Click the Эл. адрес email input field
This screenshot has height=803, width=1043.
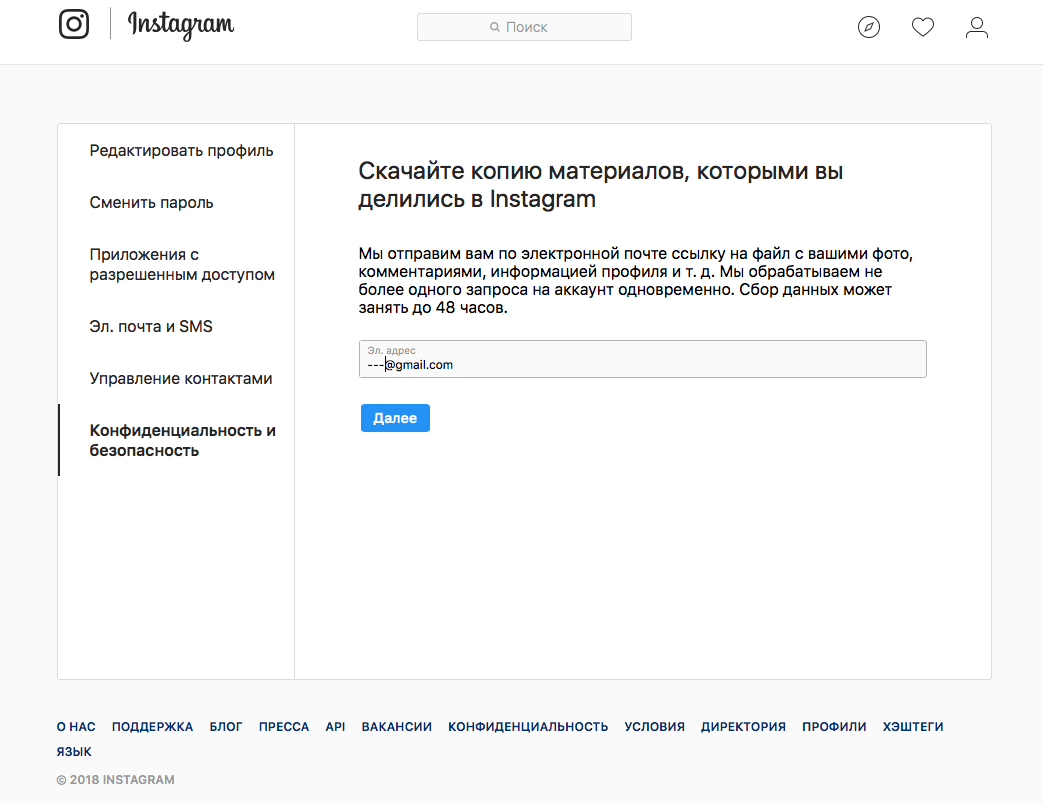(643, 359)
